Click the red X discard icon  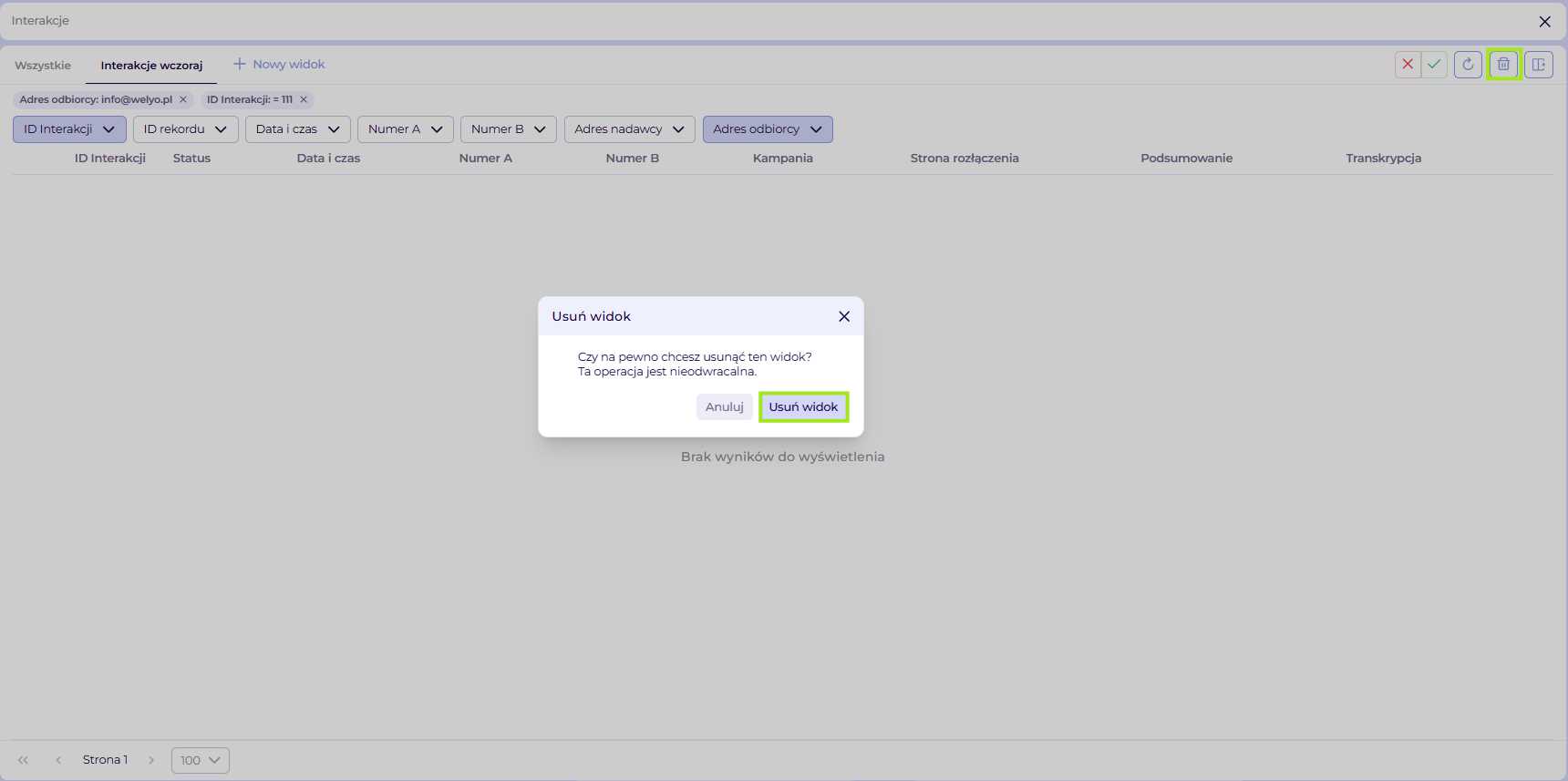click(x=1408, y=64)
